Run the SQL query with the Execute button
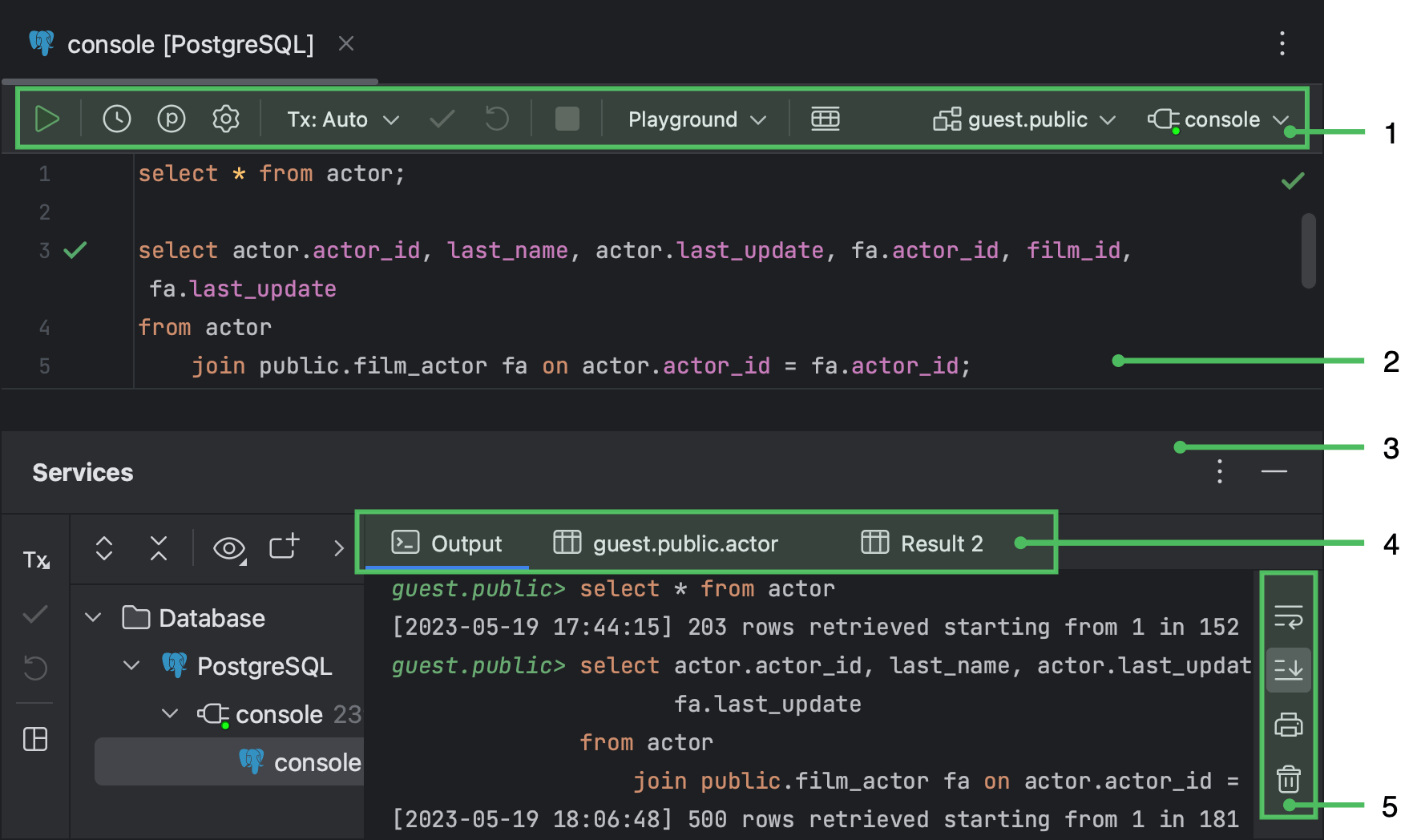The image size is (1417, 840). (x=47, y=119)
